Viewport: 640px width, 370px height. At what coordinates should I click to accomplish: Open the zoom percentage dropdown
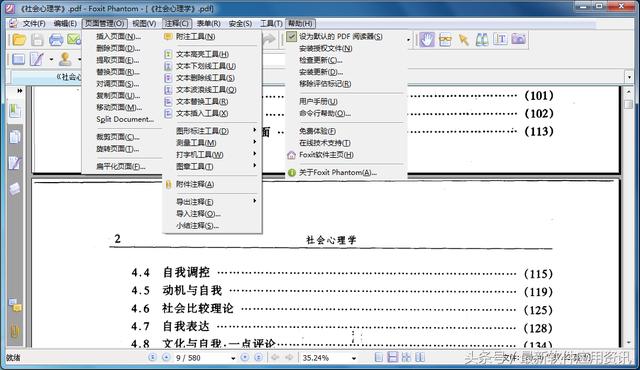(354, 358)
